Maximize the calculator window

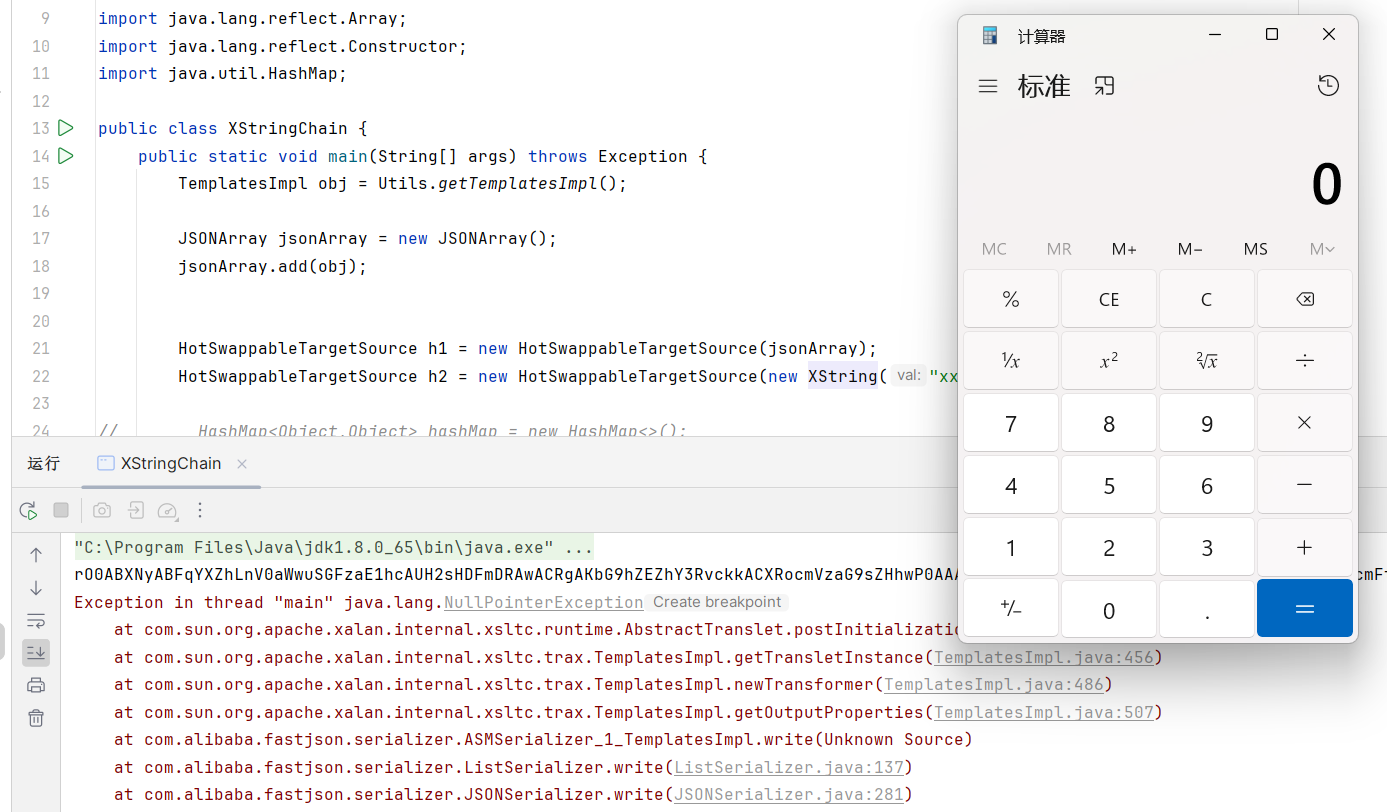coord(1272,35)
